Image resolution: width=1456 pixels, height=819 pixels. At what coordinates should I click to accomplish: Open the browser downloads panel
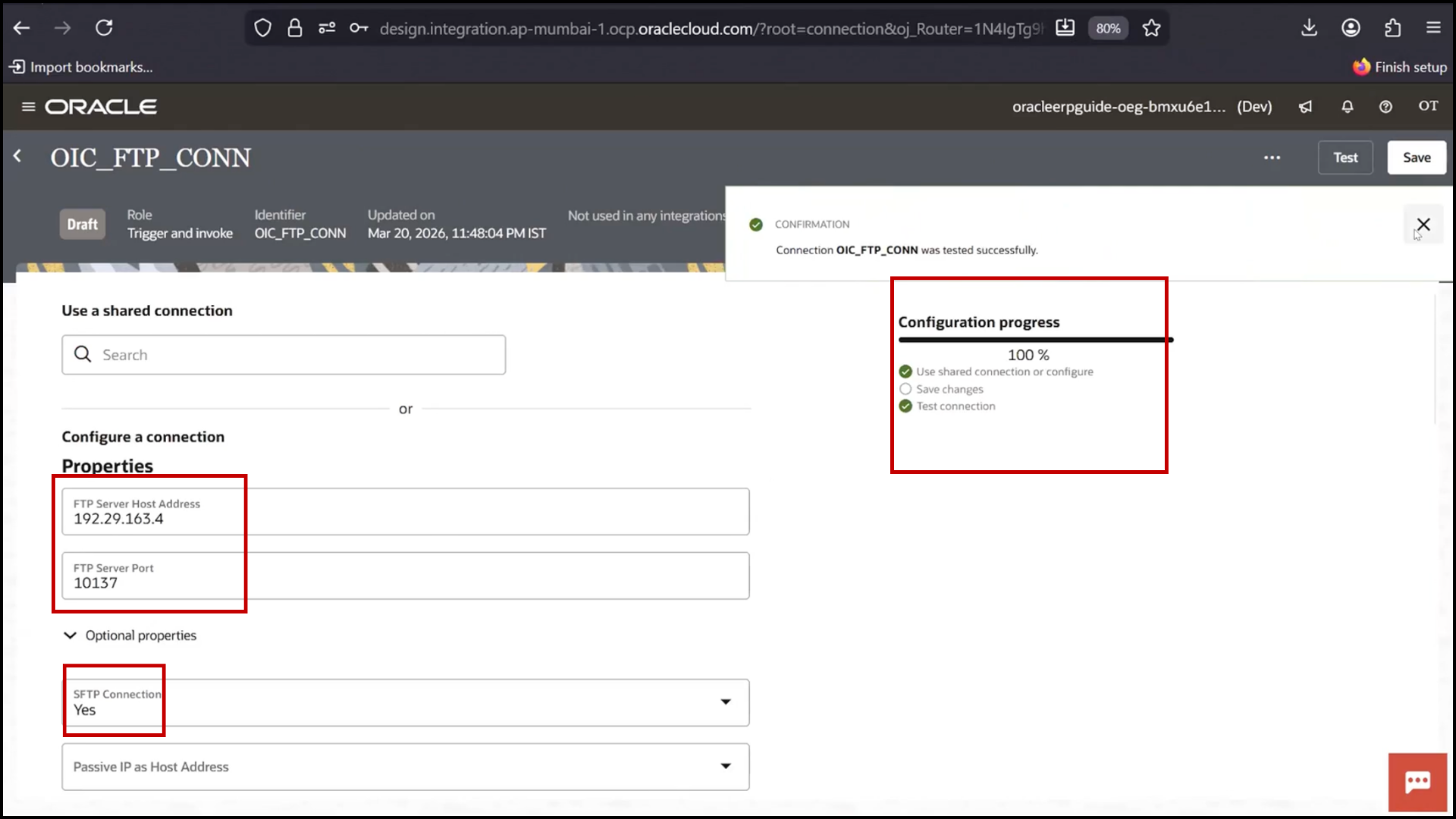[1309, 28]
